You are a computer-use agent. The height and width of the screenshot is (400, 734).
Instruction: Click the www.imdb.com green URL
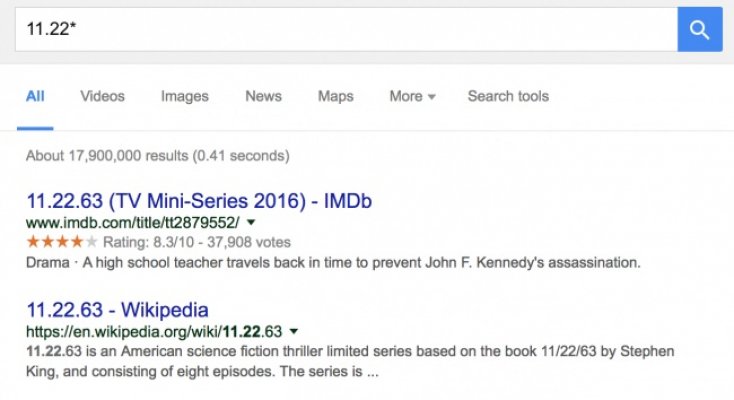pos(133,222)
